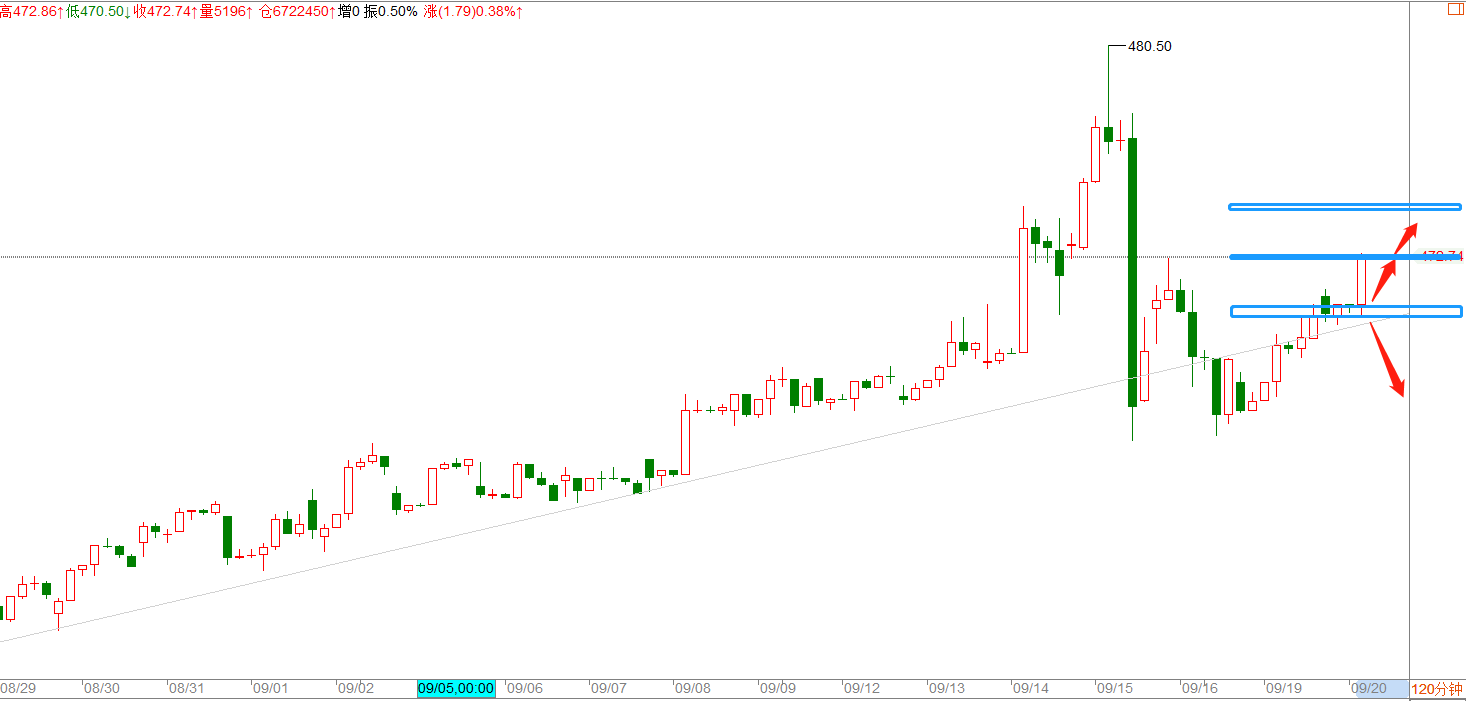Click the 09/06 date label

pos(525,689)
